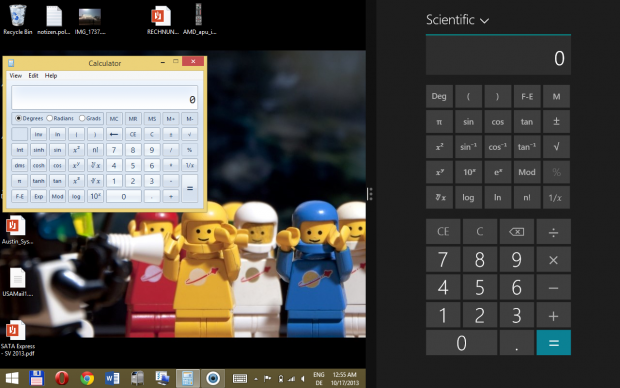
Task: Click the backspace arrow key in desktop Calculator
Action: [114, 134]
